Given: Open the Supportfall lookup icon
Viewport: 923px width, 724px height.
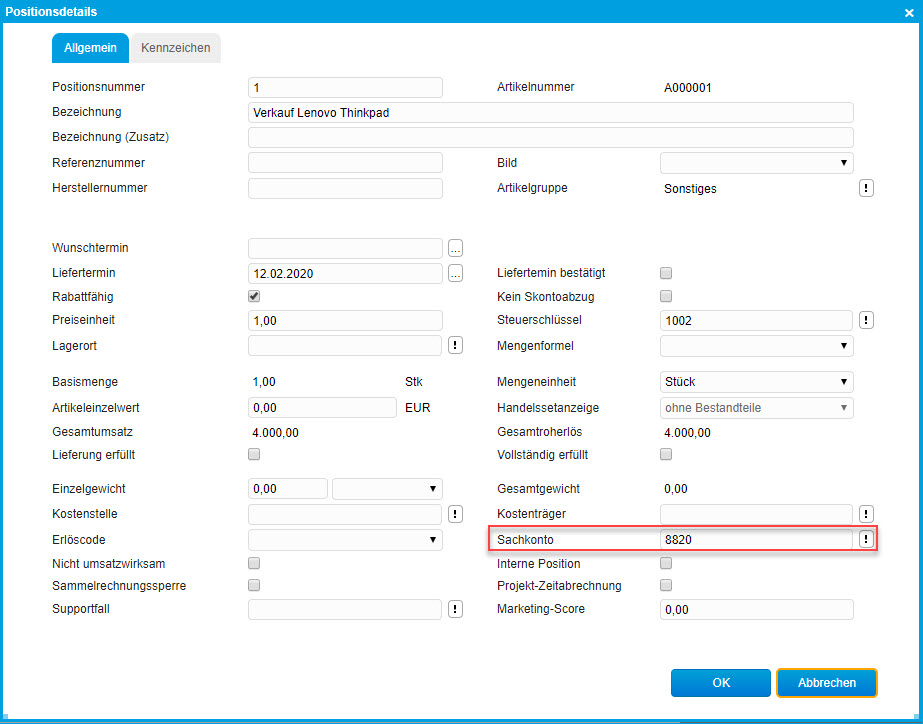Looking at the screenshot, I should [455, 609].
